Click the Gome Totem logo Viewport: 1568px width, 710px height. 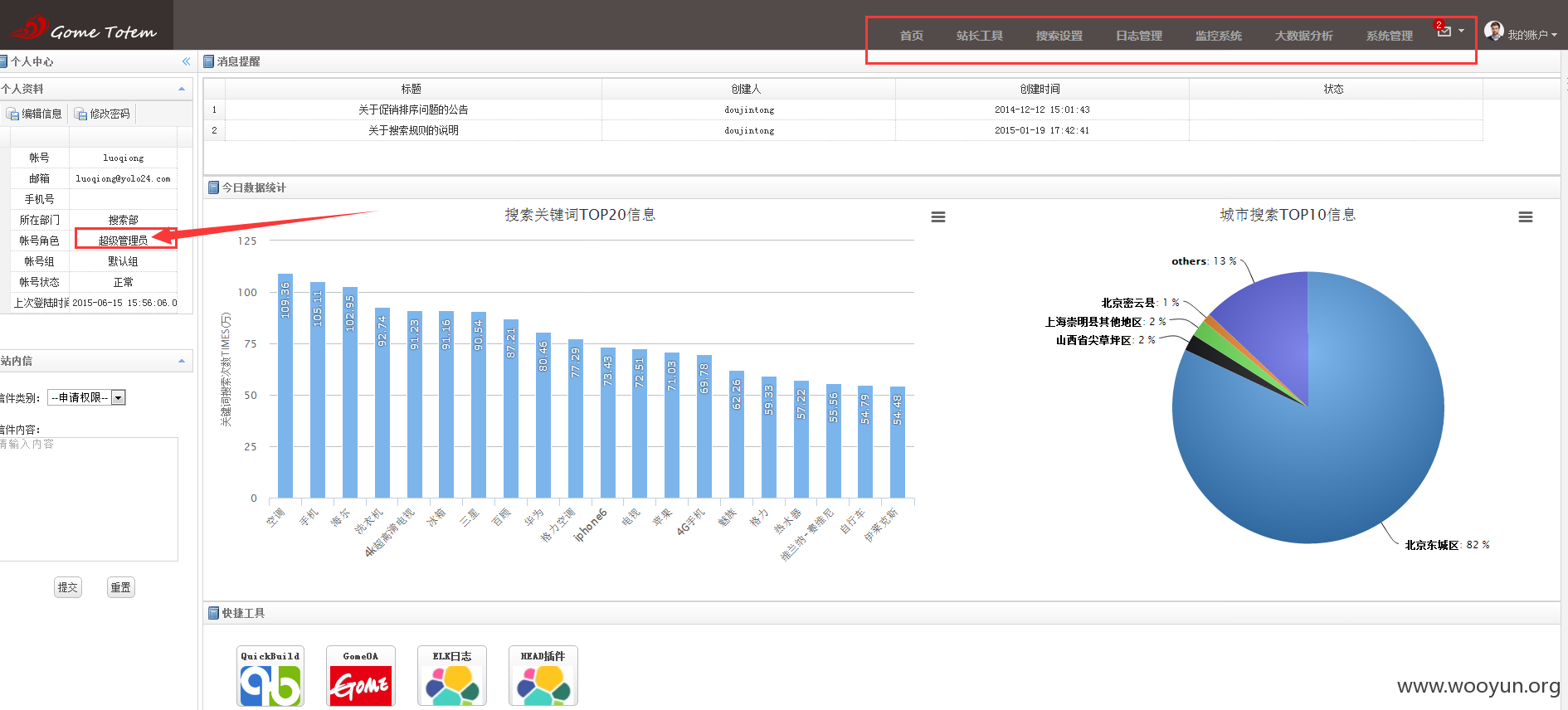pos(85,28)
